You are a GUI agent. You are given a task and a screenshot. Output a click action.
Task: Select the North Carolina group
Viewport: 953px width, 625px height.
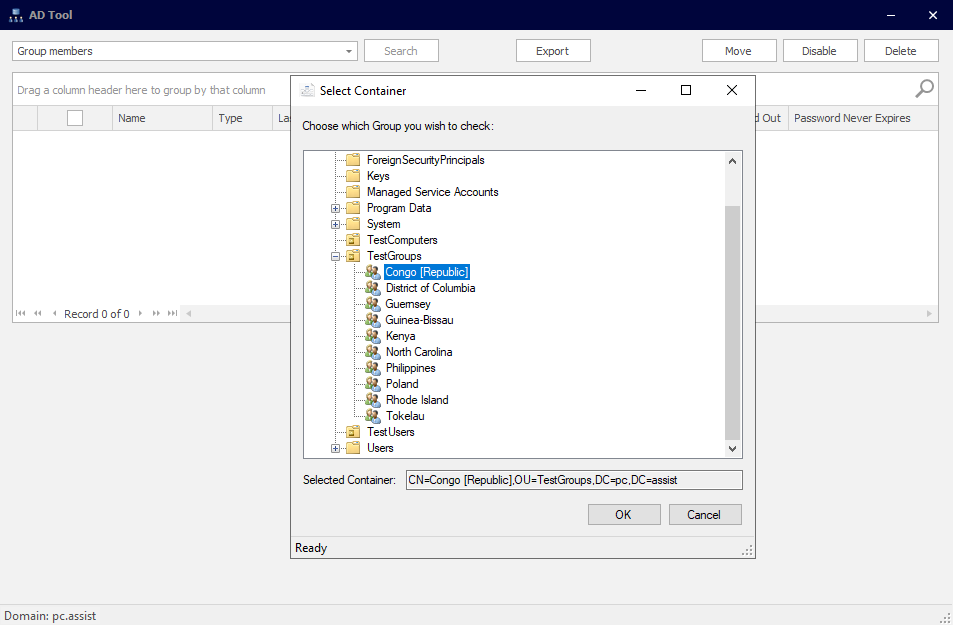[x=418, y=352]
